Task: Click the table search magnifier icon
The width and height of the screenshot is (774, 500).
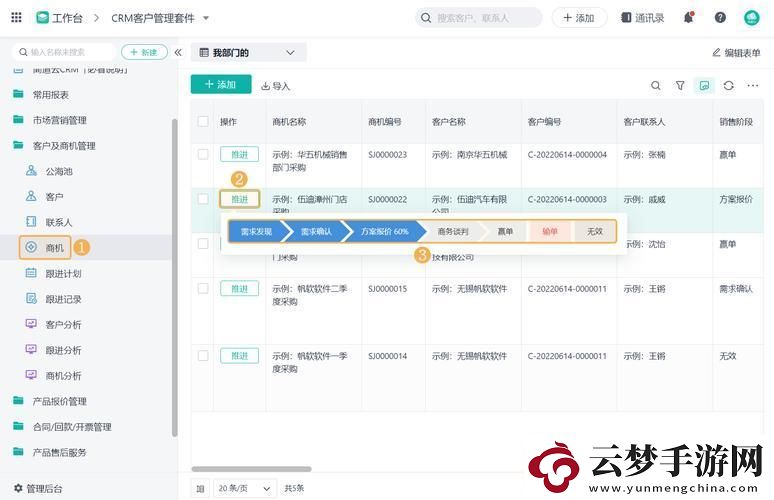Action: click(x=656, y=85)
